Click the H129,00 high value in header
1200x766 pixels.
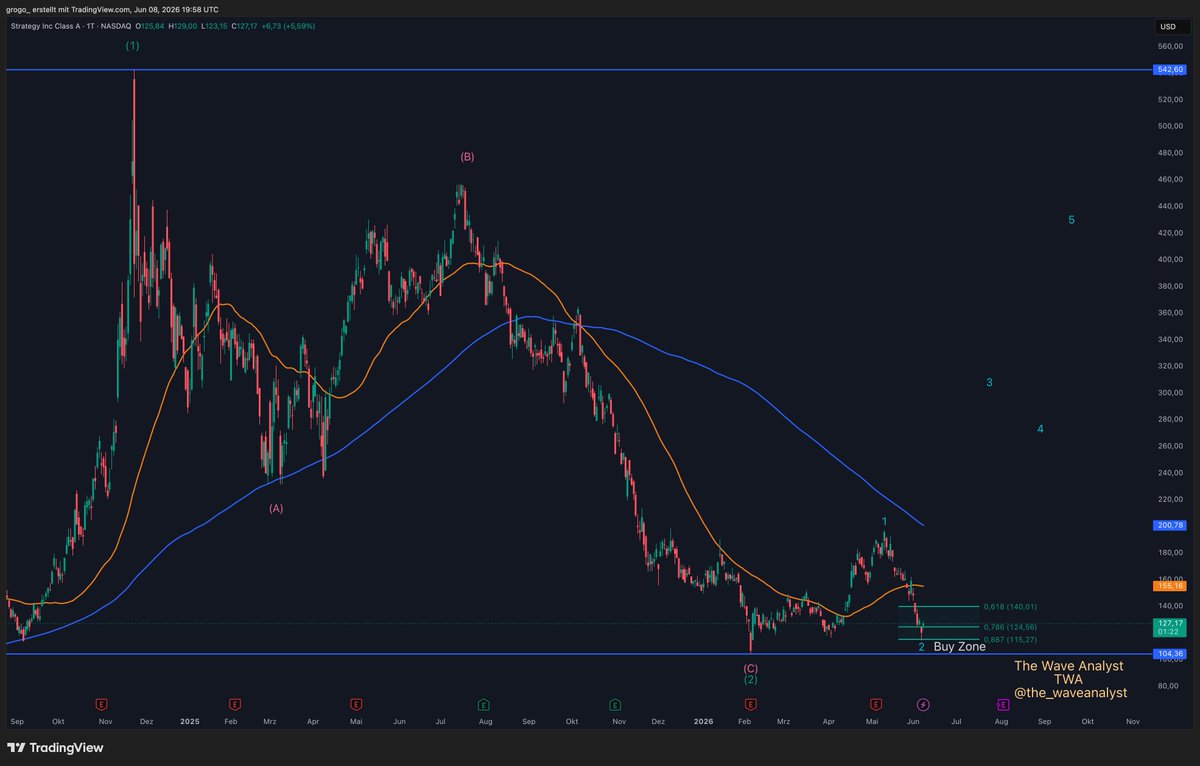click(183, 26)
